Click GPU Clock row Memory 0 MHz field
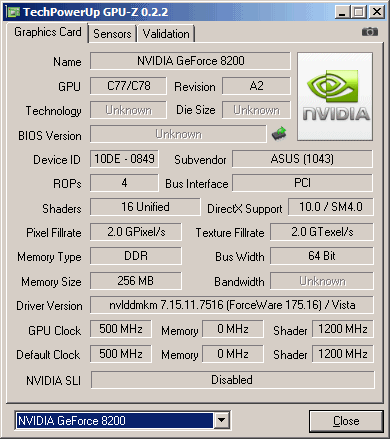390x439 pixels. coord(233,329)
